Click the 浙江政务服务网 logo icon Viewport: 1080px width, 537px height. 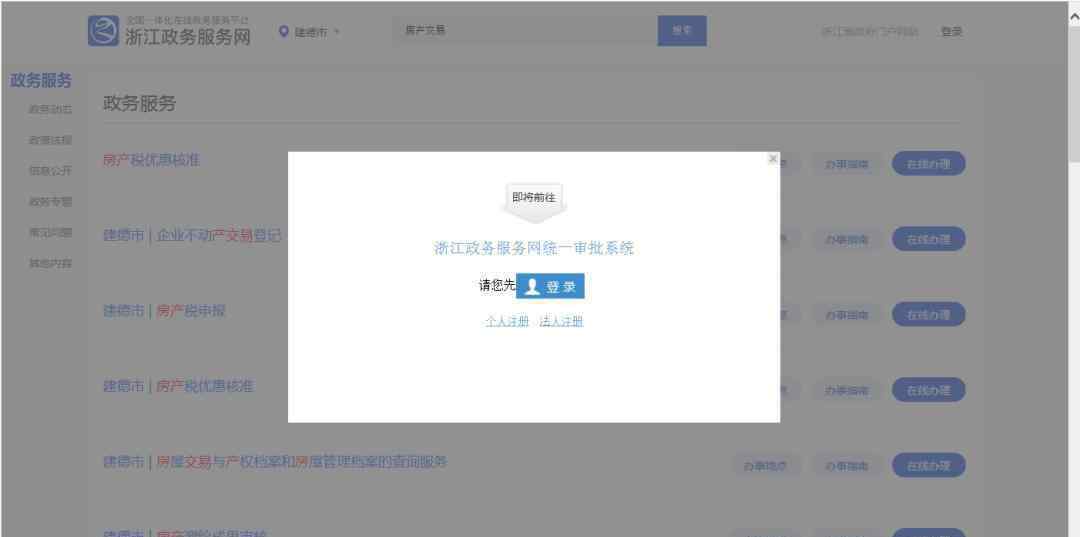(x=103, y=31)
